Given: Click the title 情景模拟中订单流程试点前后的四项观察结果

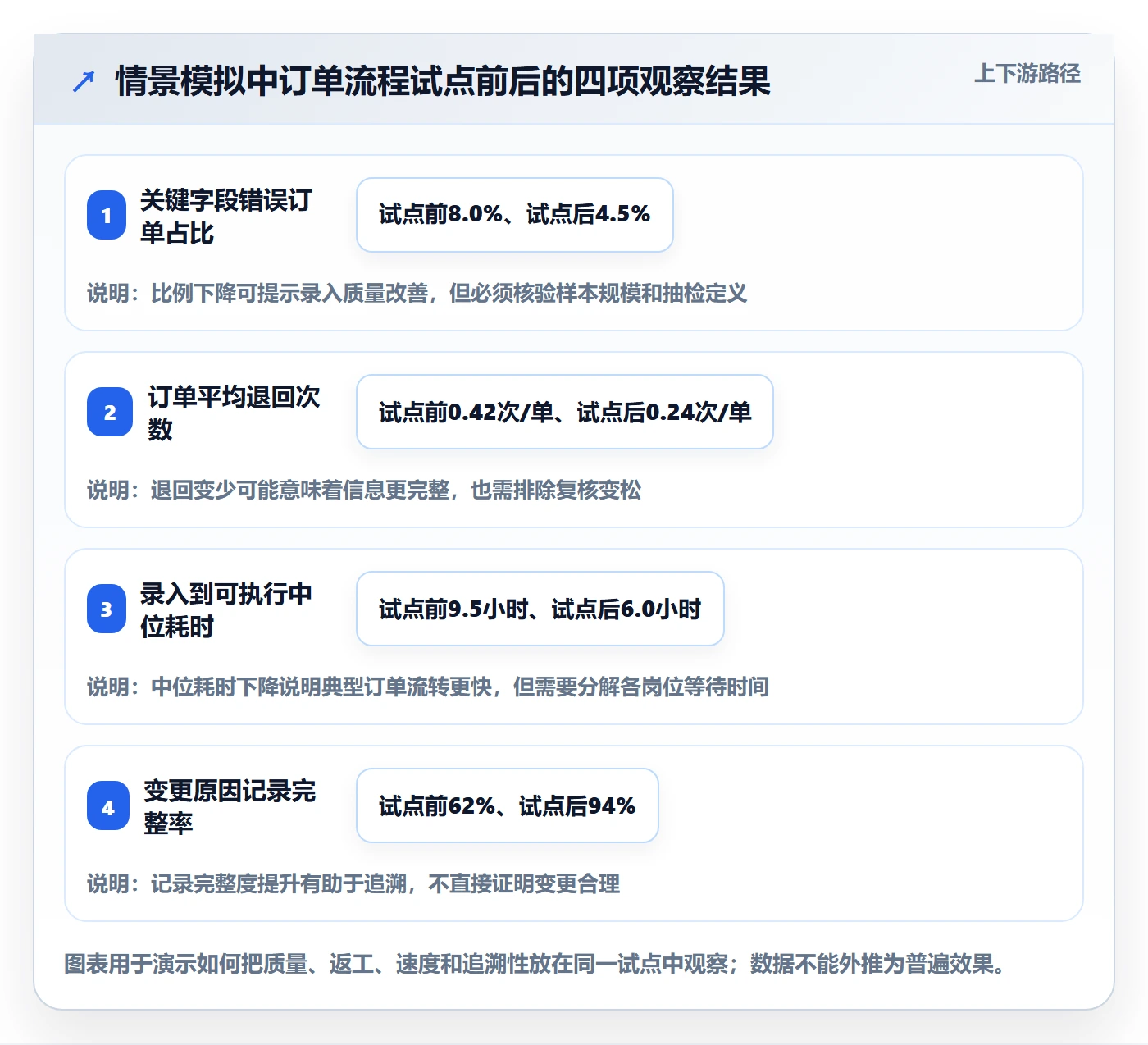Looking at the screenshot, I should coord(443,81).
